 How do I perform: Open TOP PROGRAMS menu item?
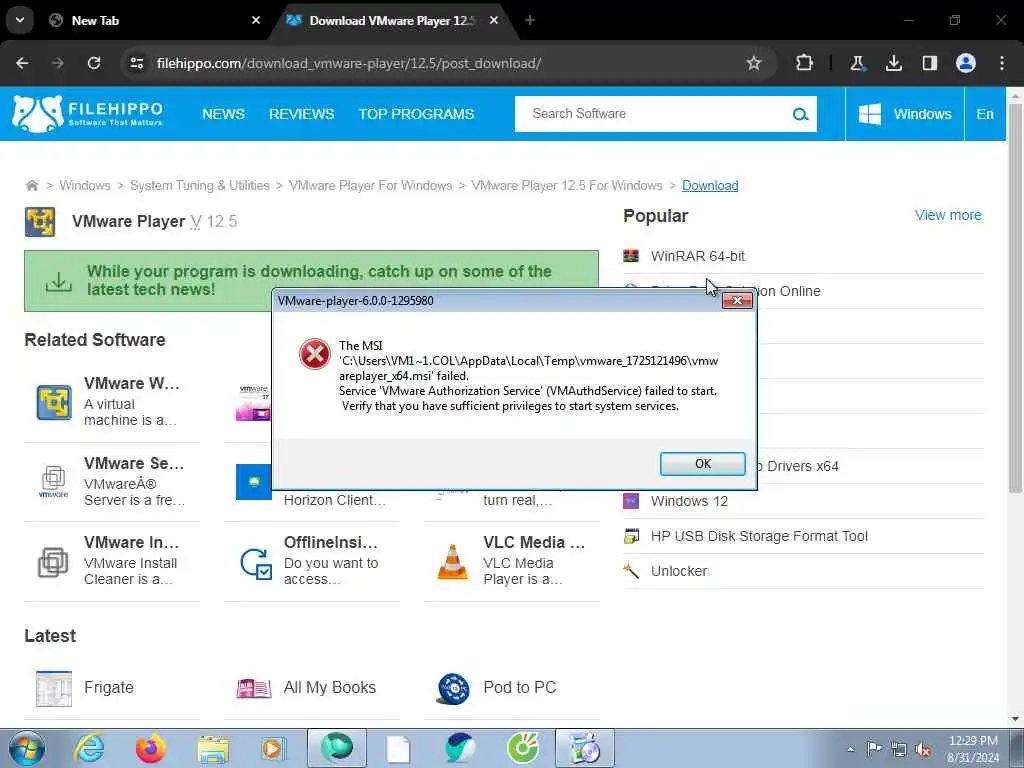[416, 114]
